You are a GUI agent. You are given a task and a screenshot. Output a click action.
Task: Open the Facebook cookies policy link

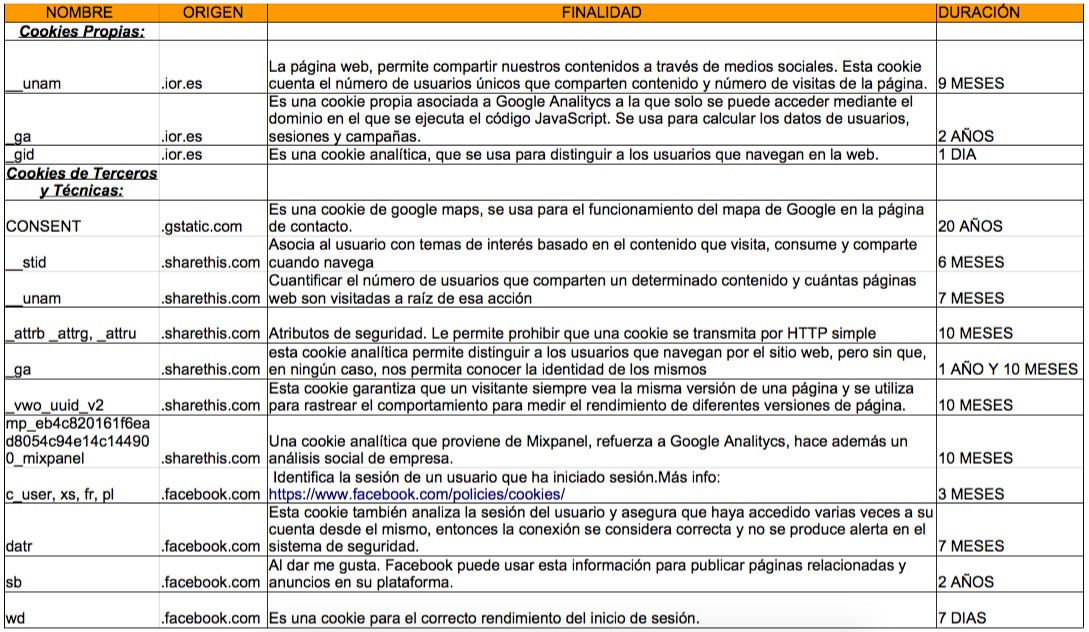click(x=417, y=494)
